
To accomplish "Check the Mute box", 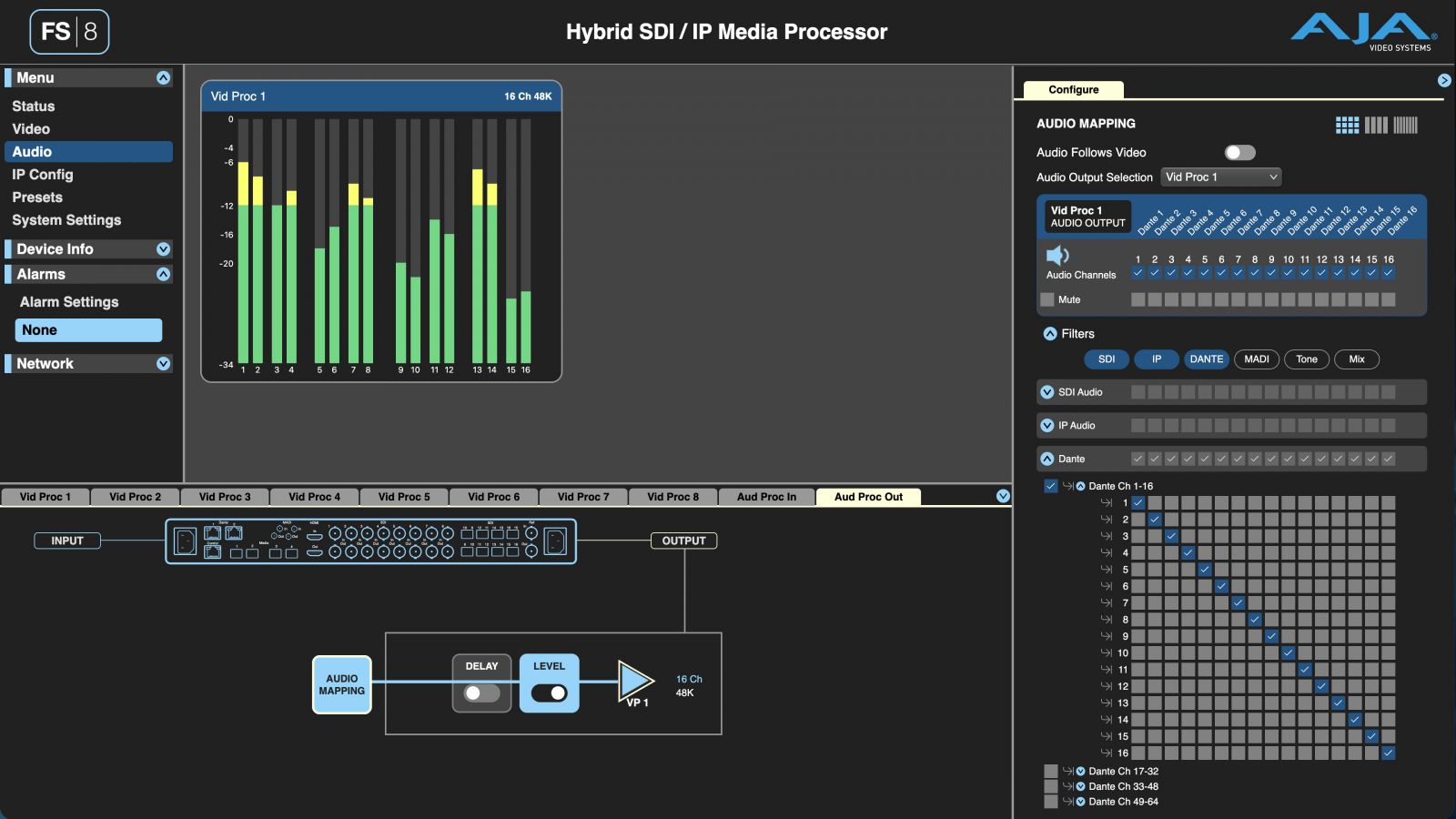I will click(1047, 299).
